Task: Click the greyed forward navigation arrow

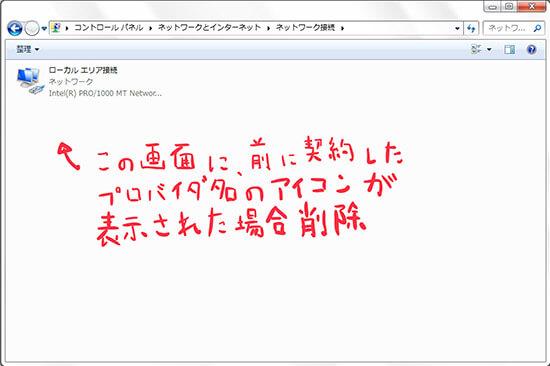Action: tap(32, 28)
